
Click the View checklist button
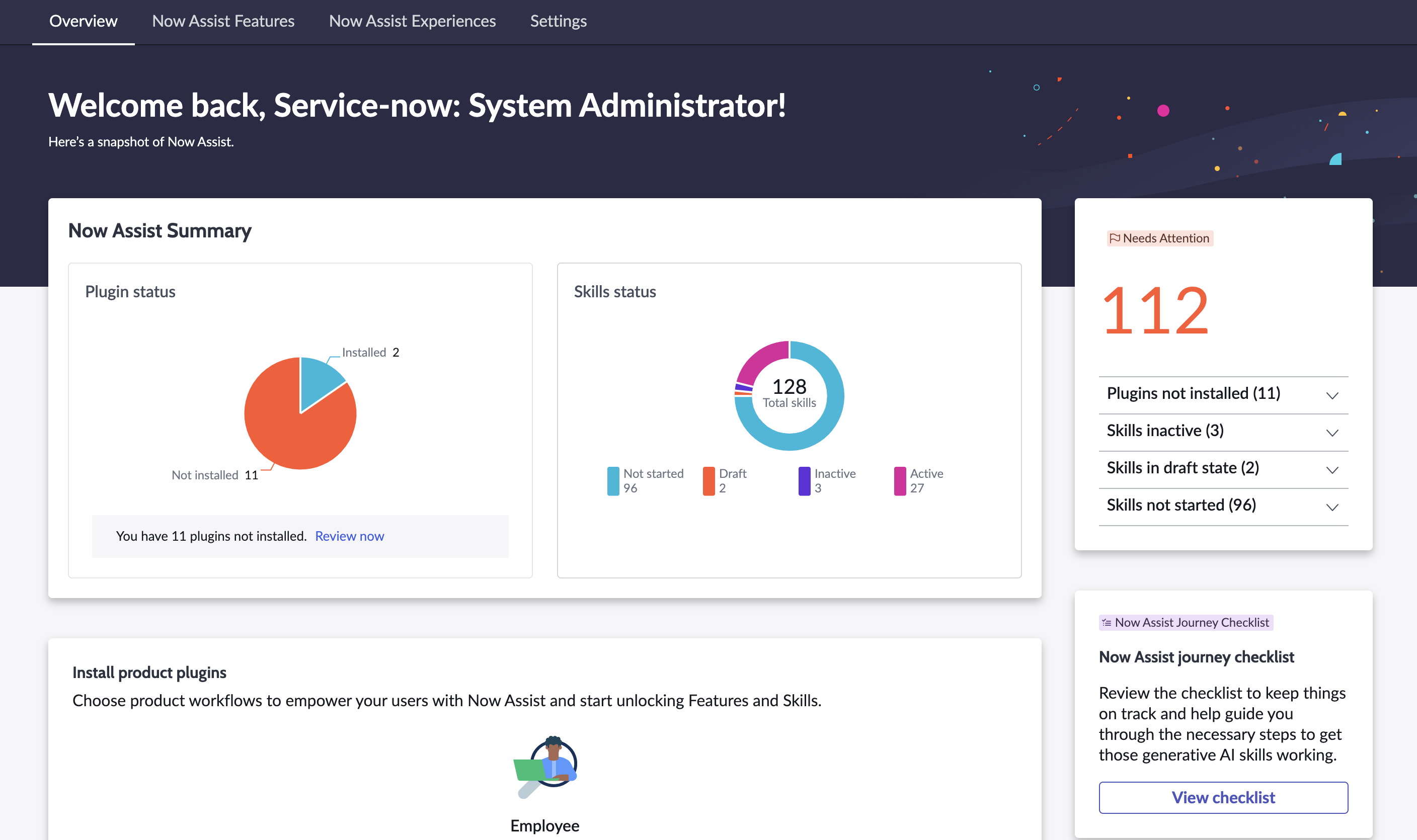coord(1223,797)
